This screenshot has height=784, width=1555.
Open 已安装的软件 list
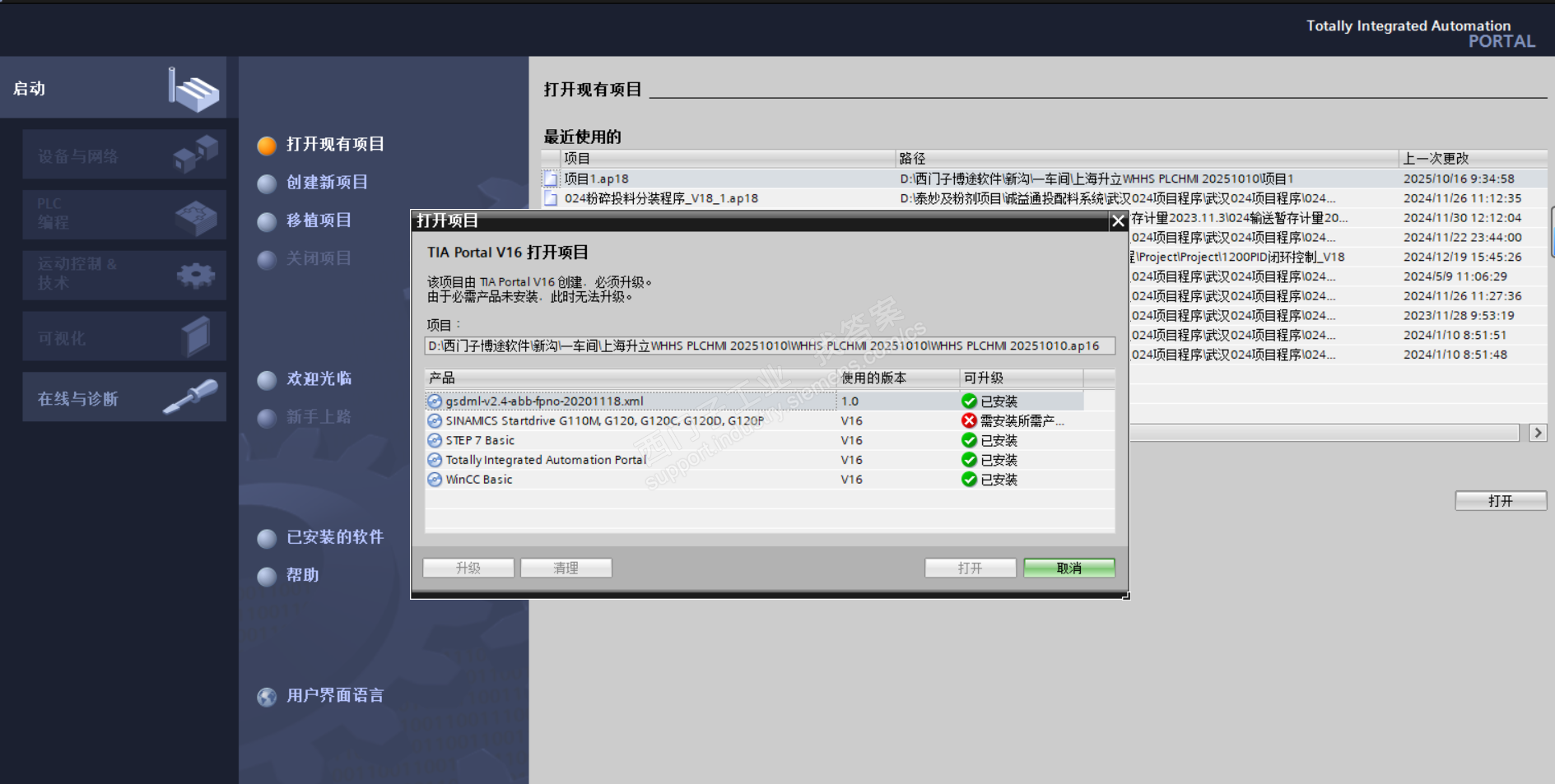(335, 537)
